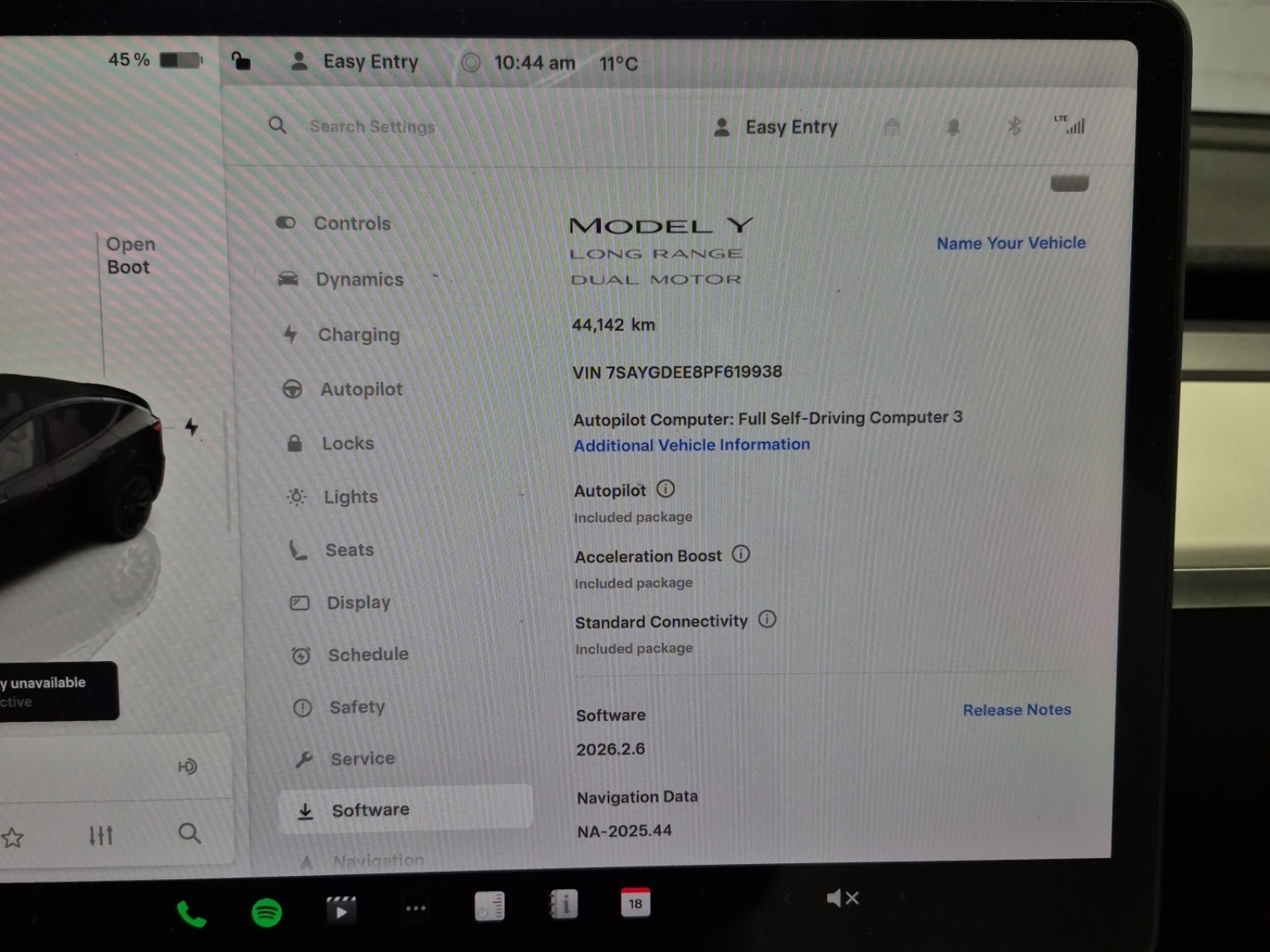Show info for Acceleration Boost
Image resolution: width=1270 pixels, height=952 pixels.
741,555
